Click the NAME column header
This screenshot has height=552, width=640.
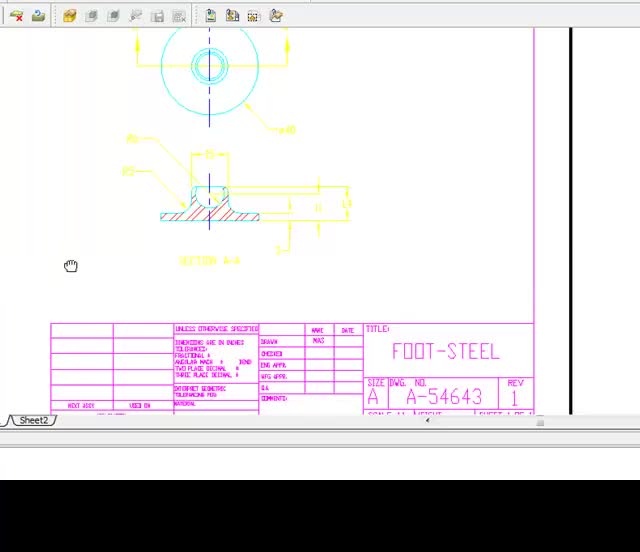[x=317, y=330]
